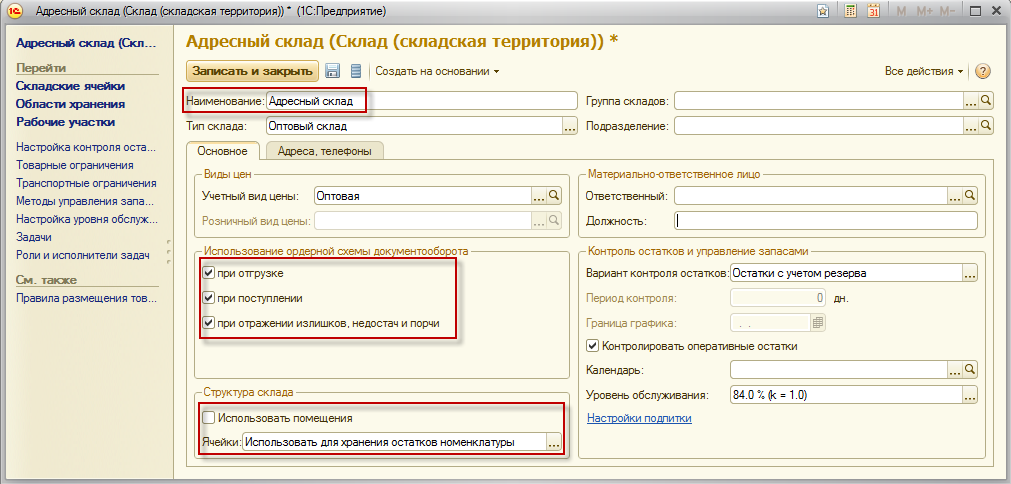The width and height of the screenshot is (1011, 484).
Task: Open the calendar icon in title bar
Action: (873, 11)
